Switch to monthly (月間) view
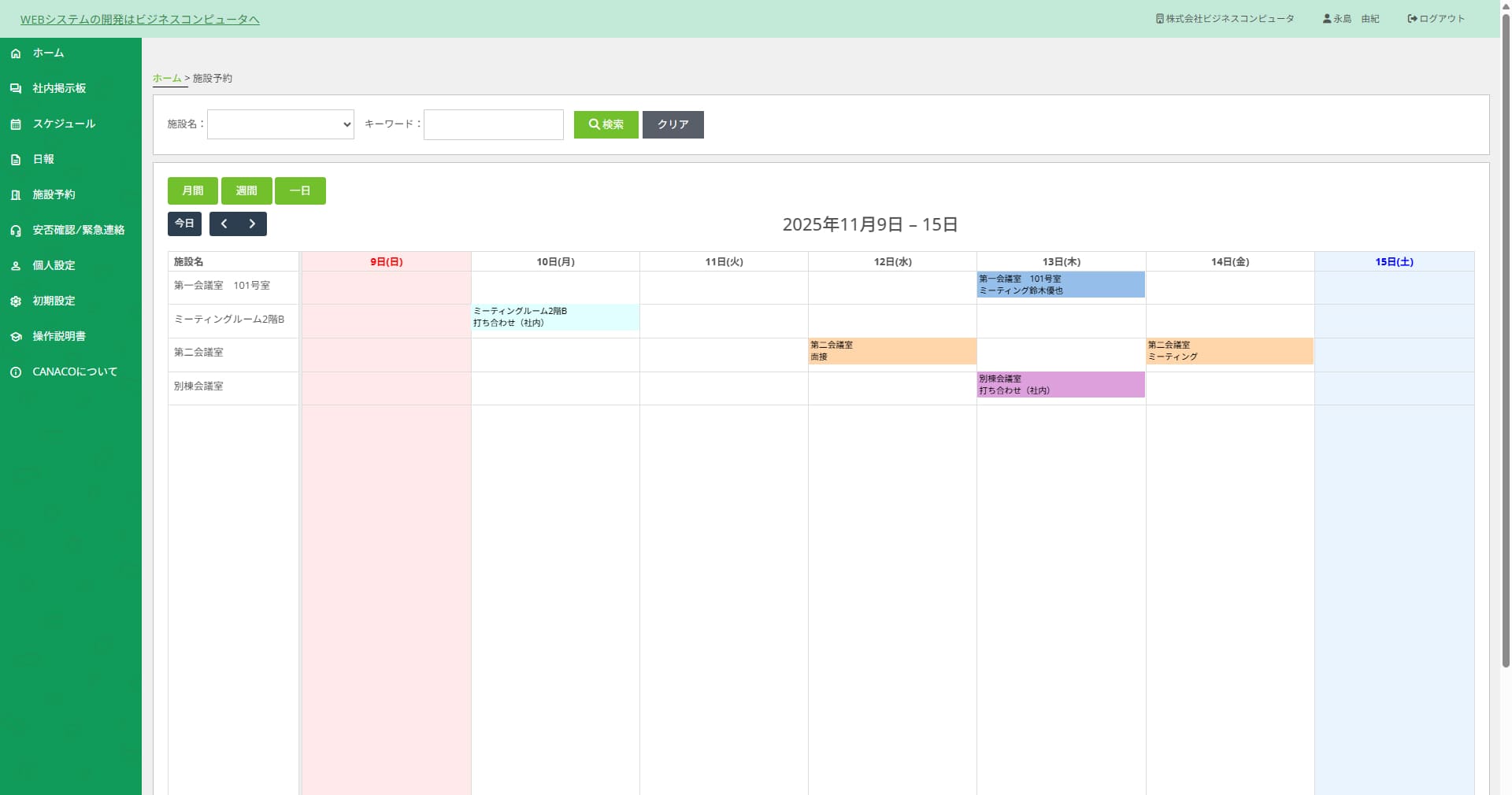1512x795 pixels. [193, 191]
